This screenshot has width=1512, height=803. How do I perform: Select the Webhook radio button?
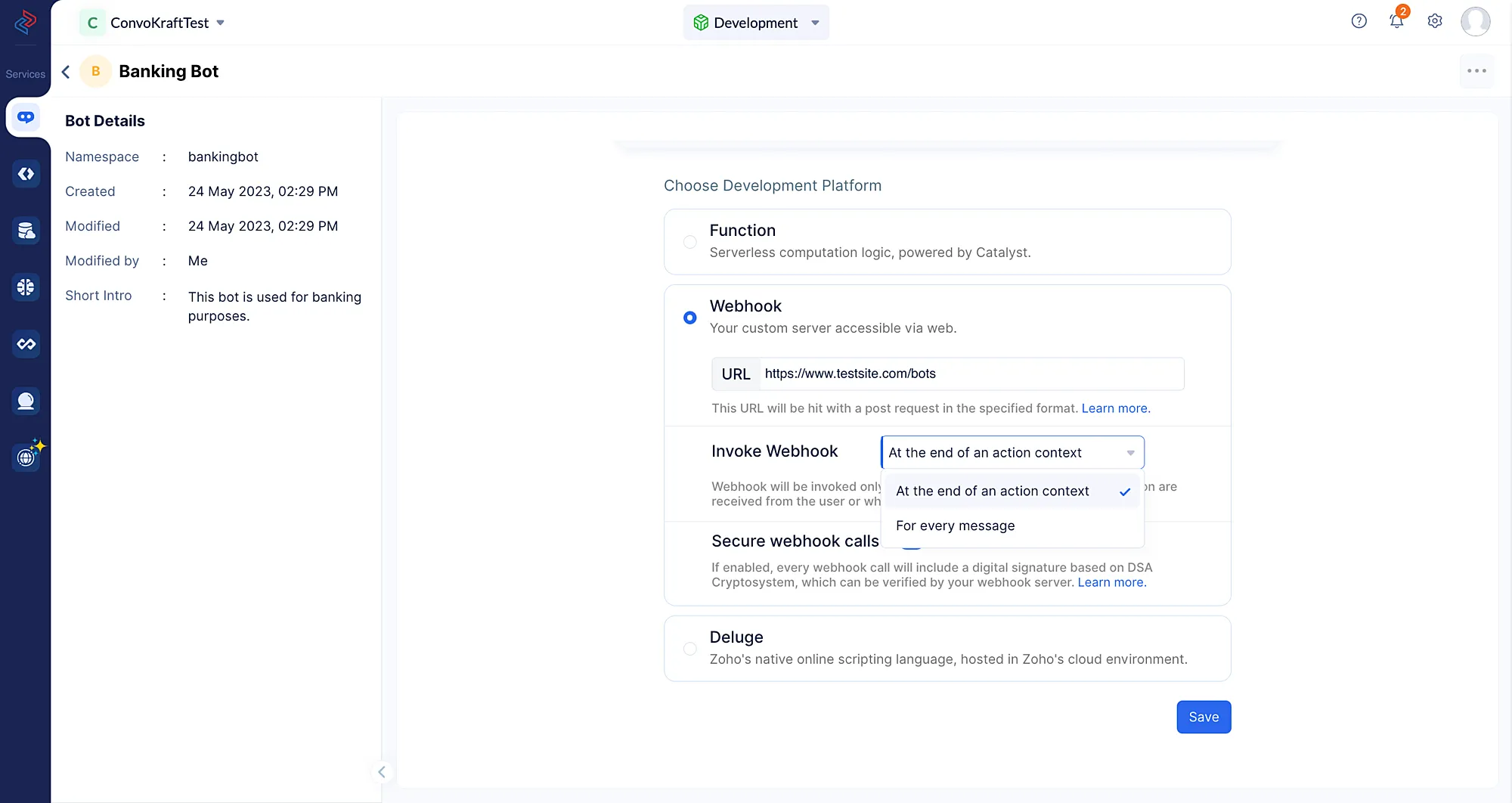click(x=690, y=318)
